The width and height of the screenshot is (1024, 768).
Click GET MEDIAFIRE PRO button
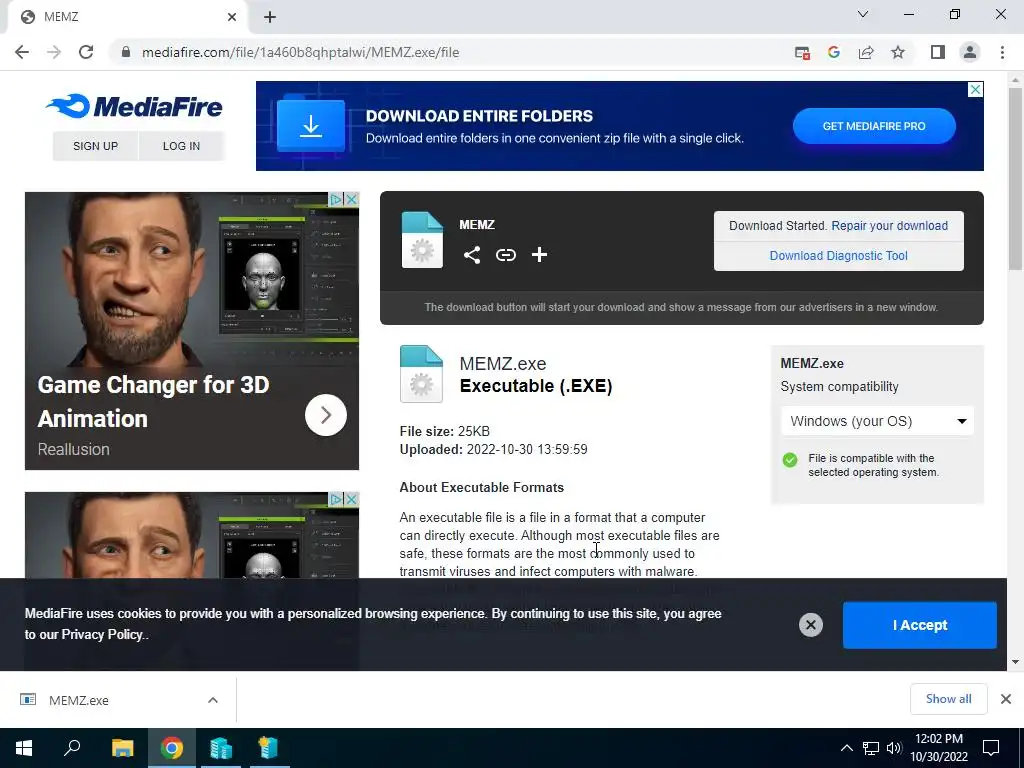coord(874,126)
